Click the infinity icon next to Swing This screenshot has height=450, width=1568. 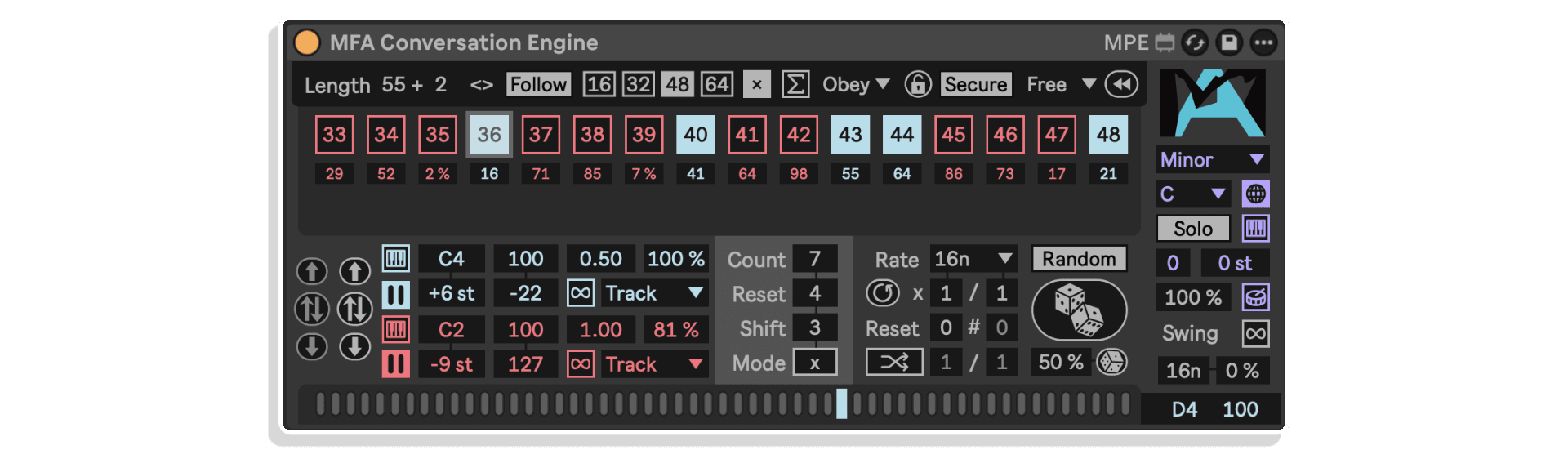pos(1256,333)
